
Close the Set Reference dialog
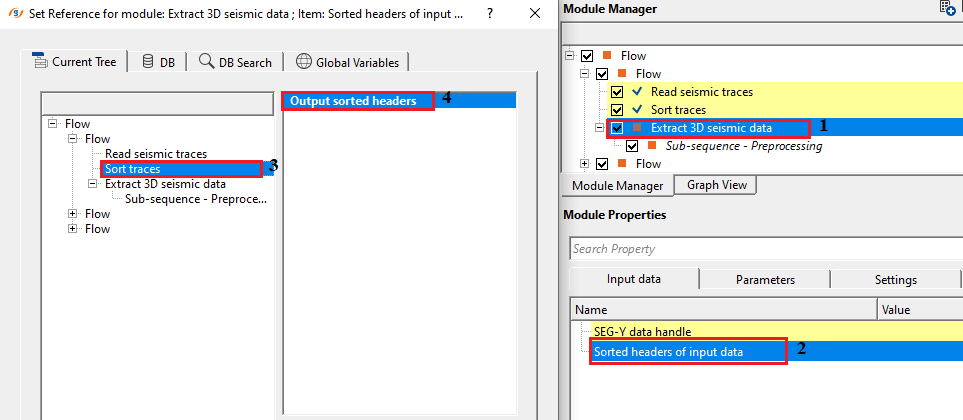click(x=535, y=14)
